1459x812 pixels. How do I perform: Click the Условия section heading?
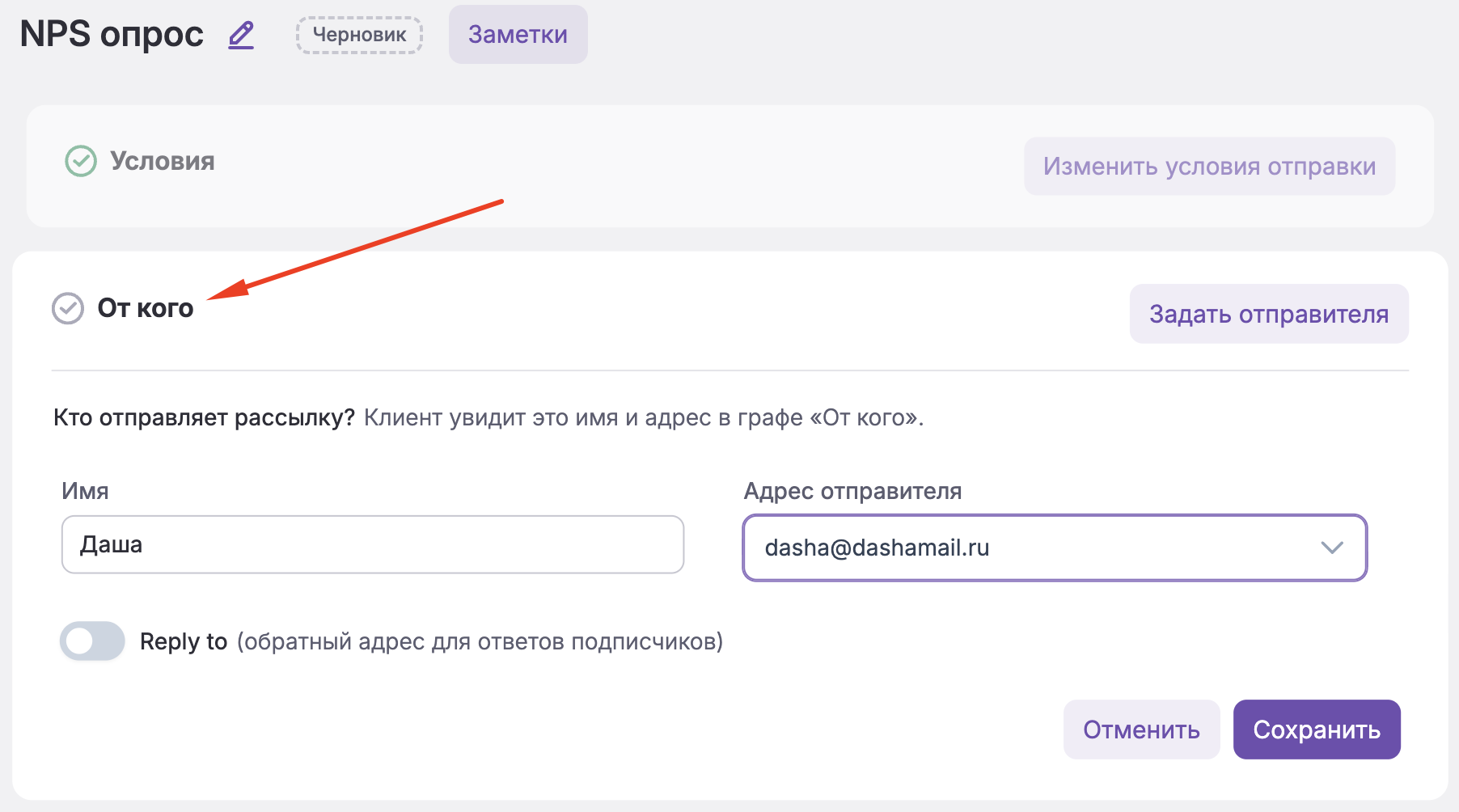coord(163,161)
